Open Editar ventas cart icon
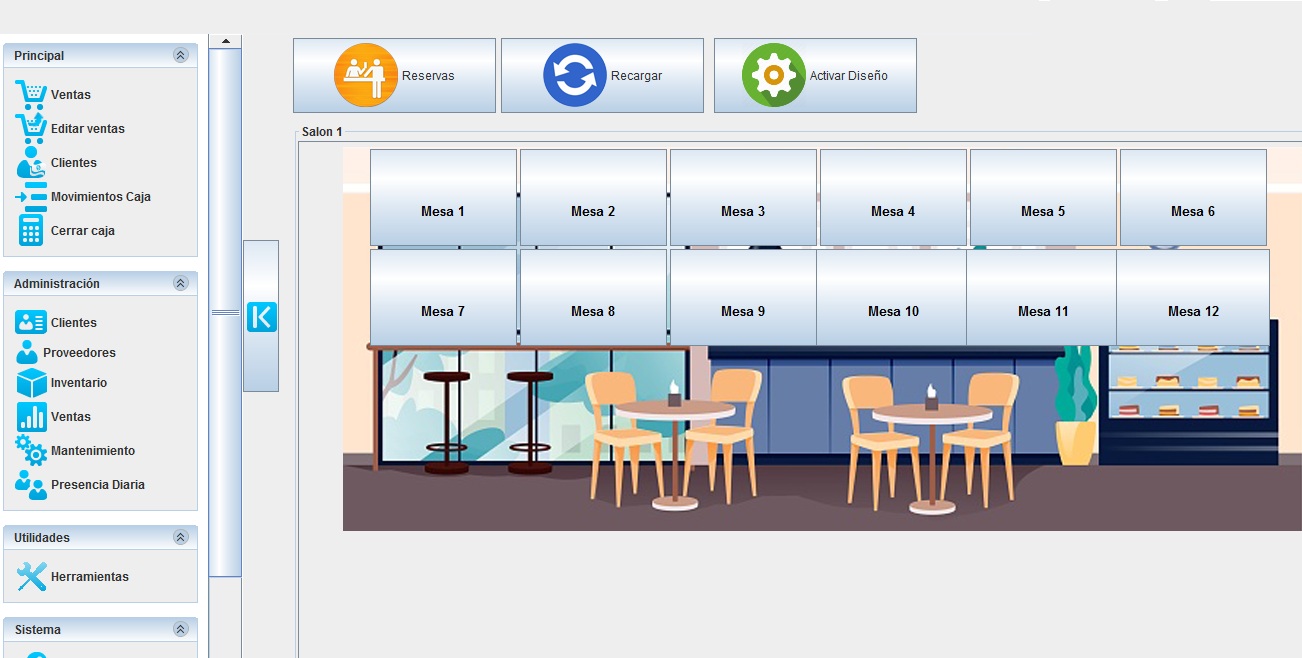 click(31, 128)
